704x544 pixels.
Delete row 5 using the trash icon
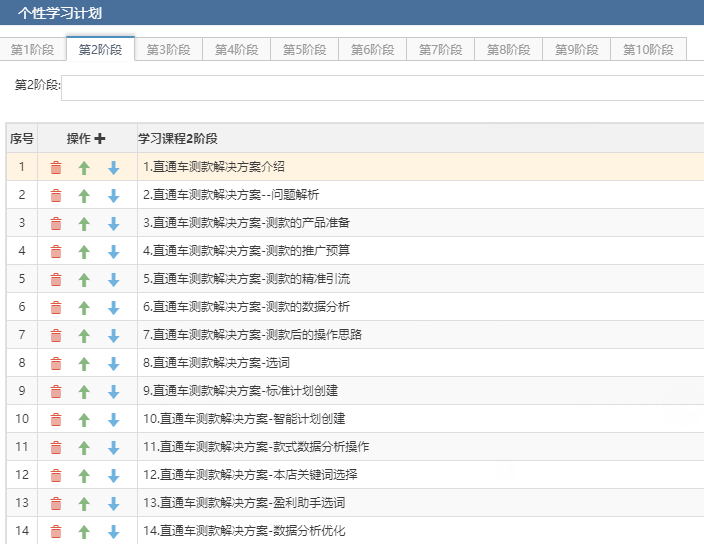coord(56,280)
